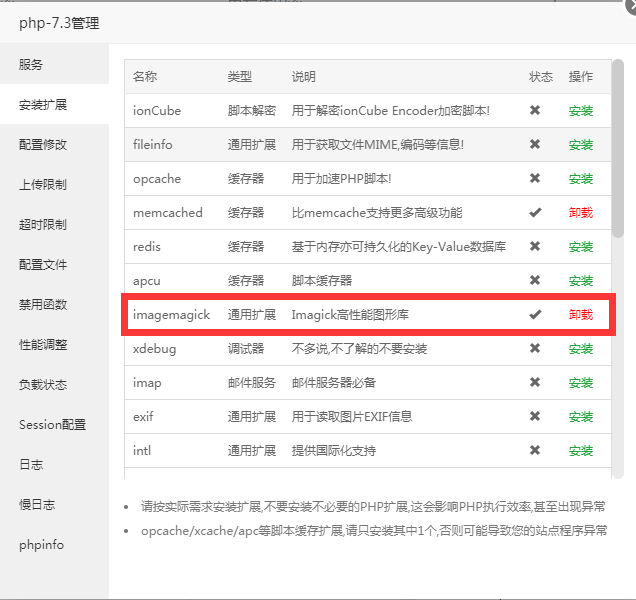
Task: Switch to 配置修改 section
Action: click(43, 145)
